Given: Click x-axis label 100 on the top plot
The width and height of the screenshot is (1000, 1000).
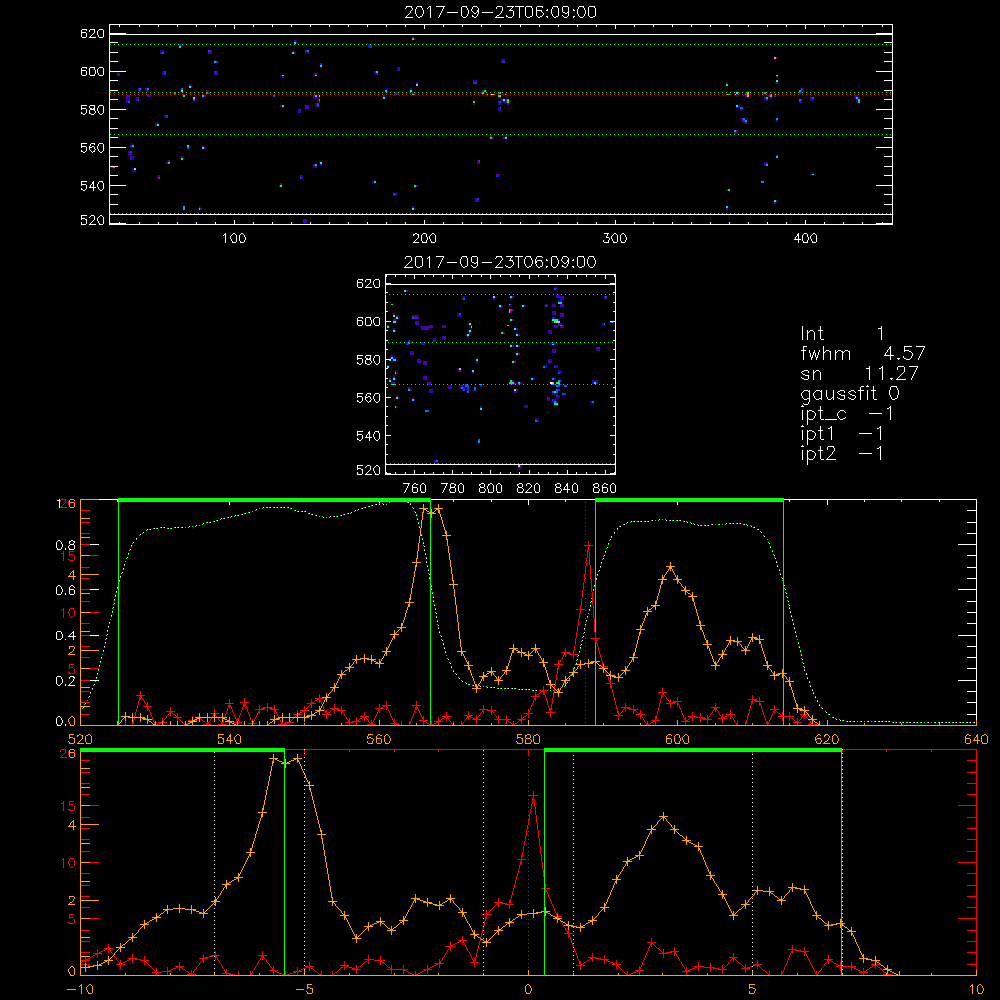Looking at the screenshot, I should (x=234, y=239).
